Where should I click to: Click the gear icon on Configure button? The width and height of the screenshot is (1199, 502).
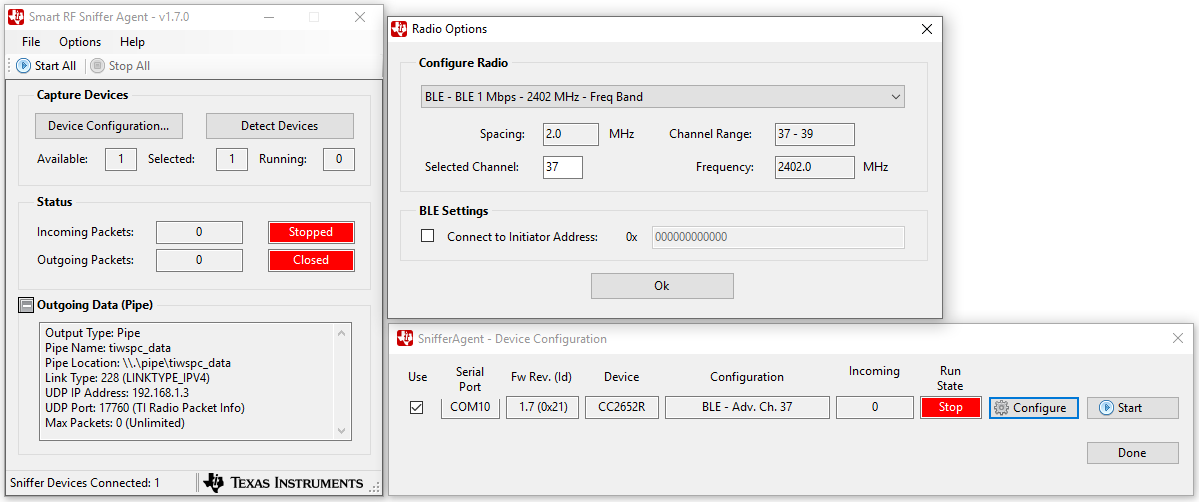tap(1001, 408)
